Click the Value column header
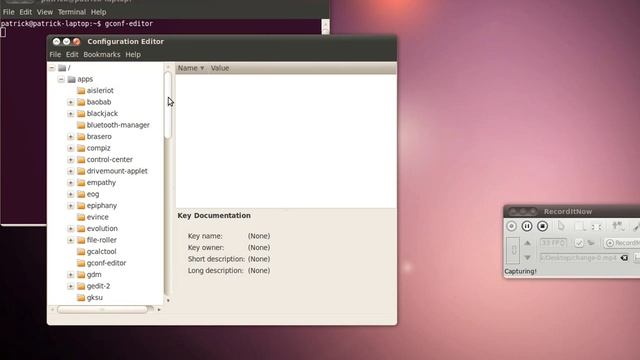This screenshot has height=360, width=640. tap(220, 68)
